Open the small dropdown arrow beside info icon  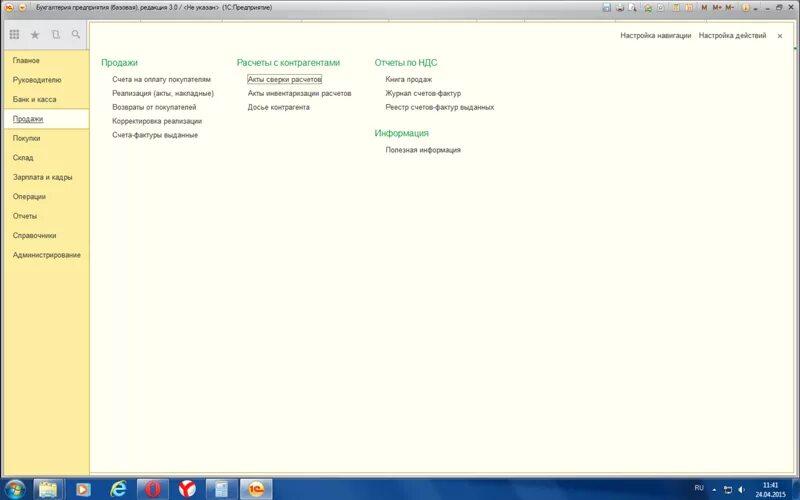(755, 8)
